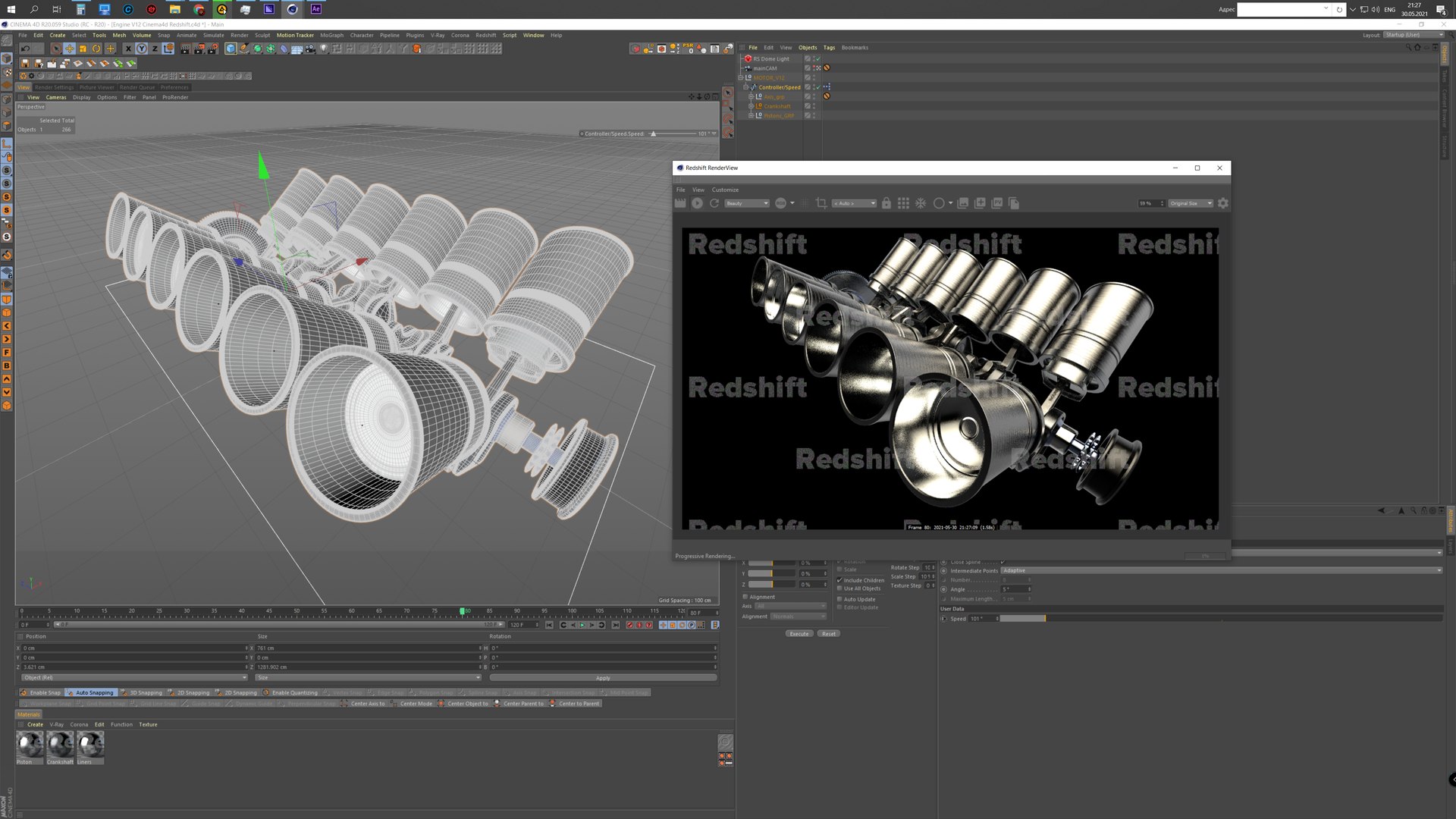Collapse the Controller/Speed tree node
This screenshot has height=819, width=1456.
point(745,87)
